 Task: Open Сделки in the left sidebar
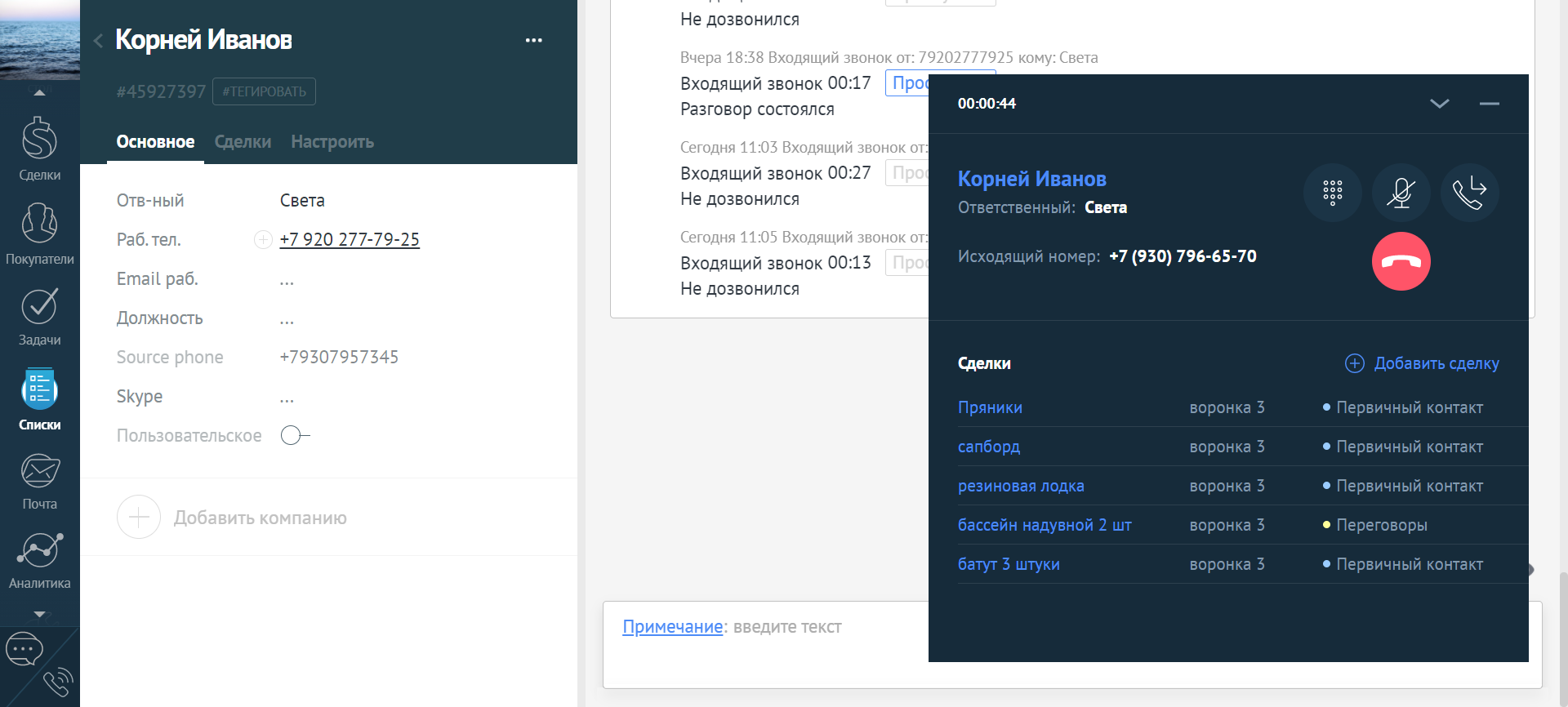click(39, 148)
